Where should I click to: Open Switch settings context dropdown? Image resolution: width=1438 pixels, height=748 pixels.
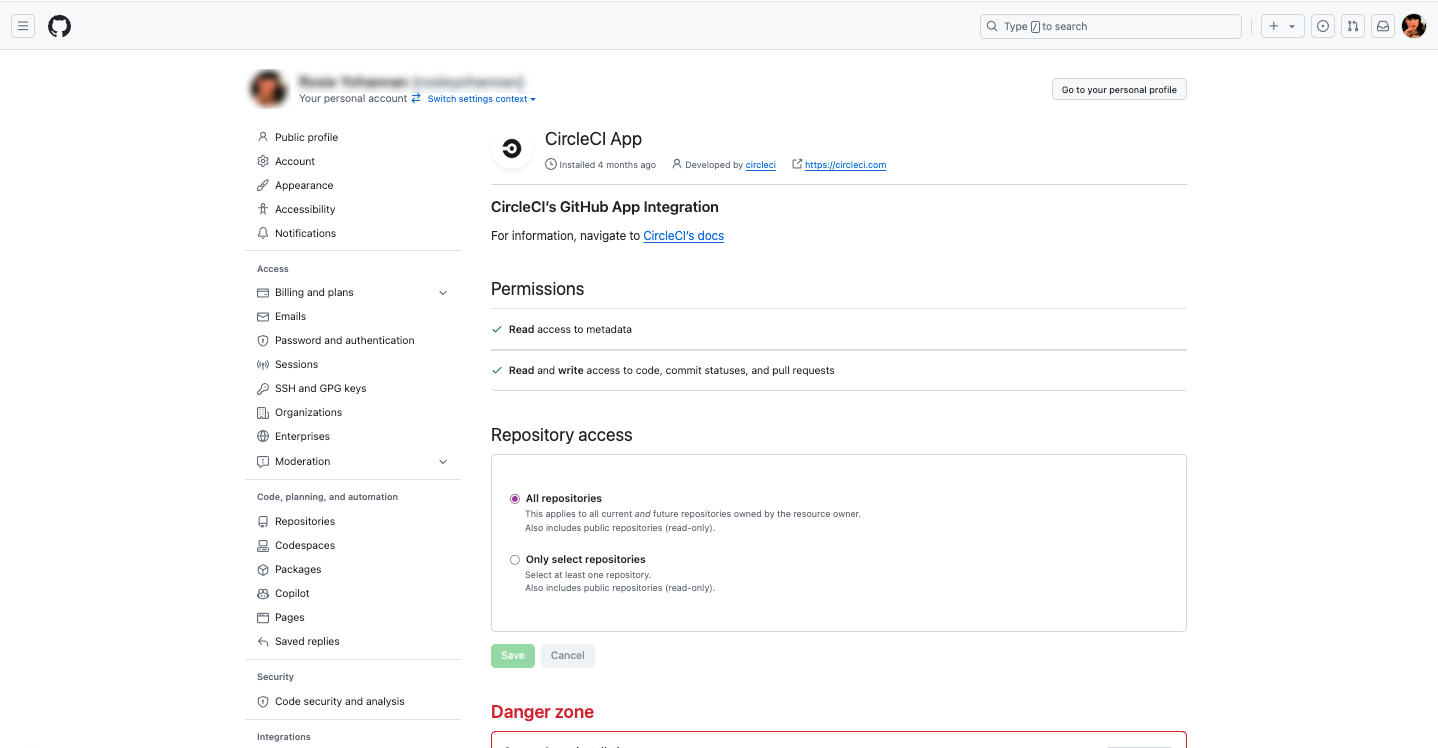pos(481,99)
